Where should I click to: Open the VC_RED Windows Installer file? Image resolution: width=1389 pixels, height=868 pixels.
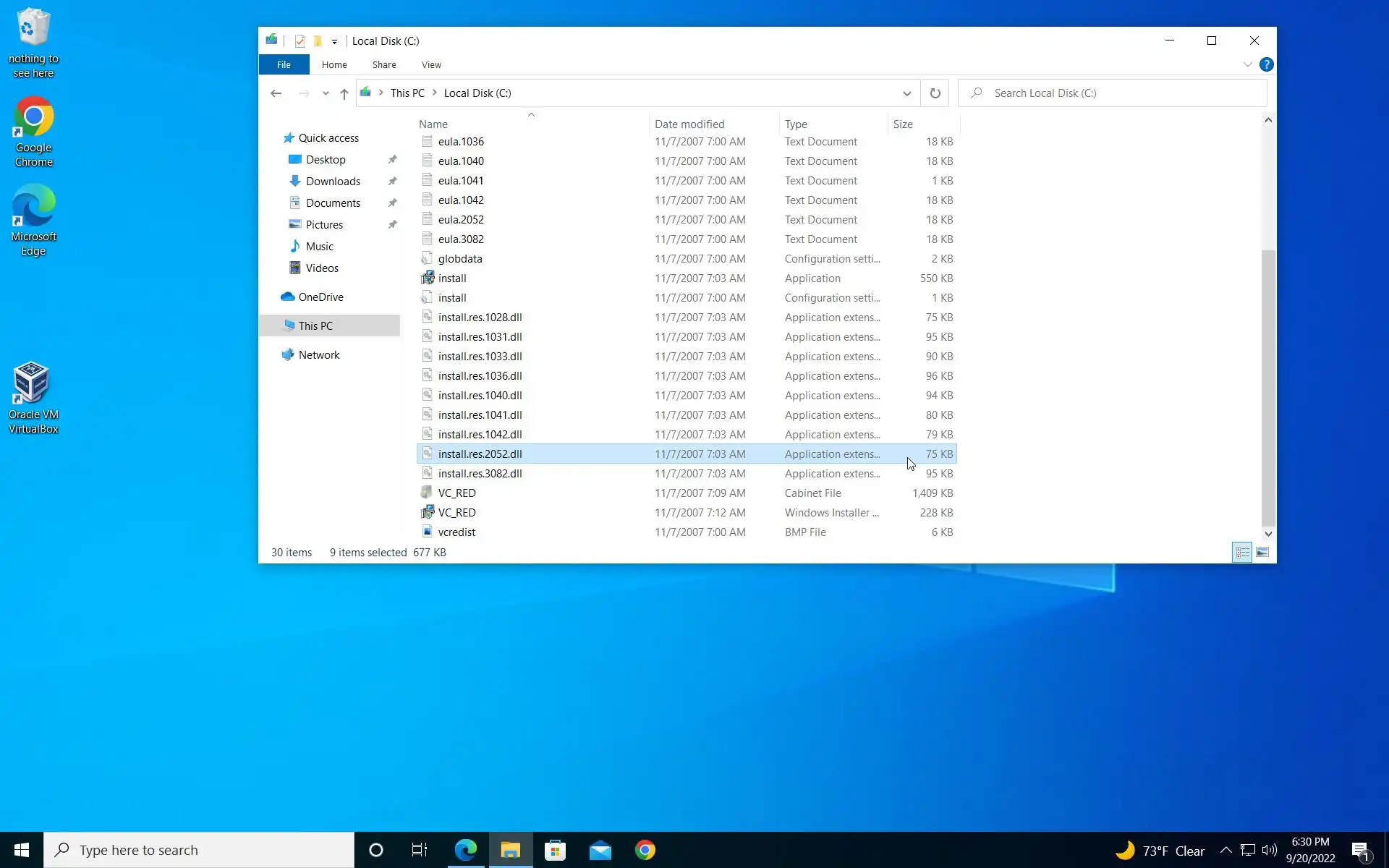pos(456,513)
